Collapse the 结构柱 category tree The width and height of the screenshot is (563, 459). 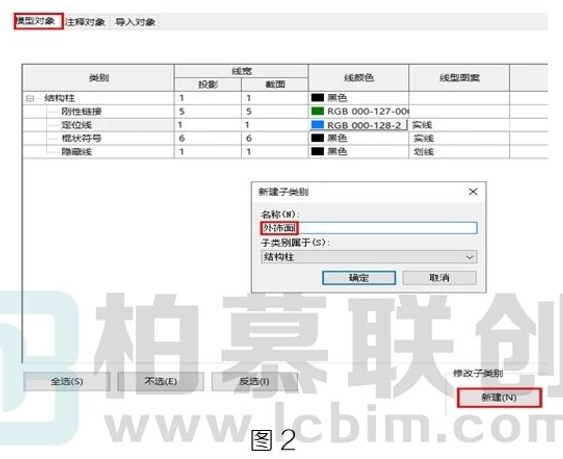tap(30, 98)
